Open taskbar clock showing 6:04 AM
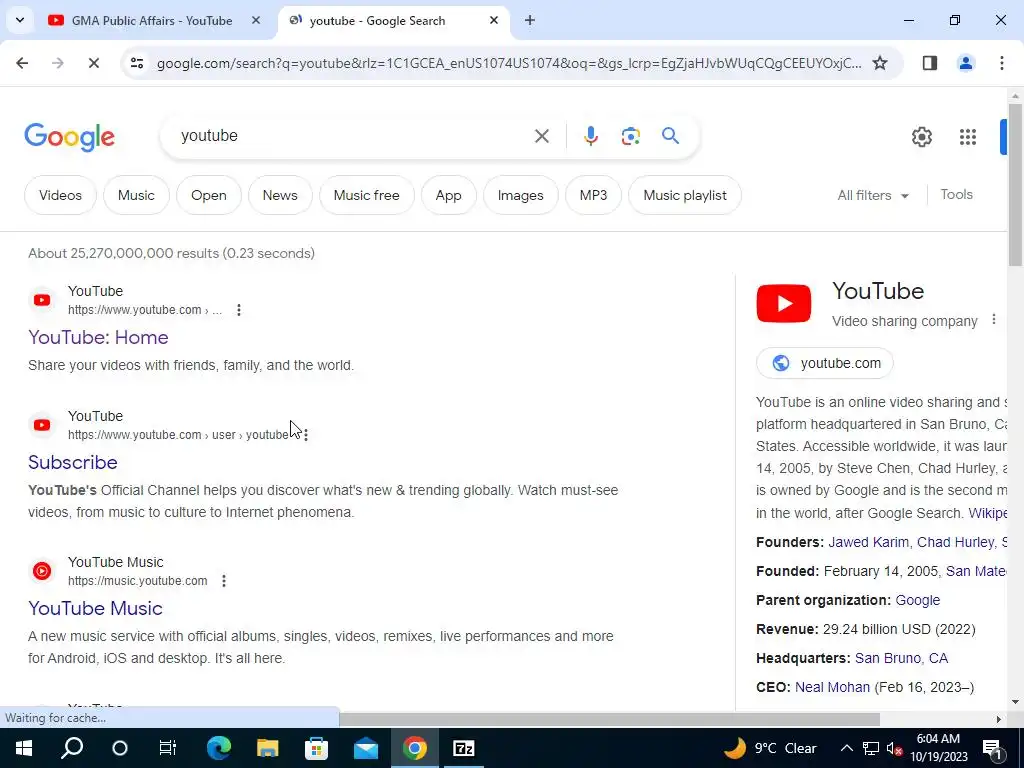1024x768 pixels. click(938, 748)
